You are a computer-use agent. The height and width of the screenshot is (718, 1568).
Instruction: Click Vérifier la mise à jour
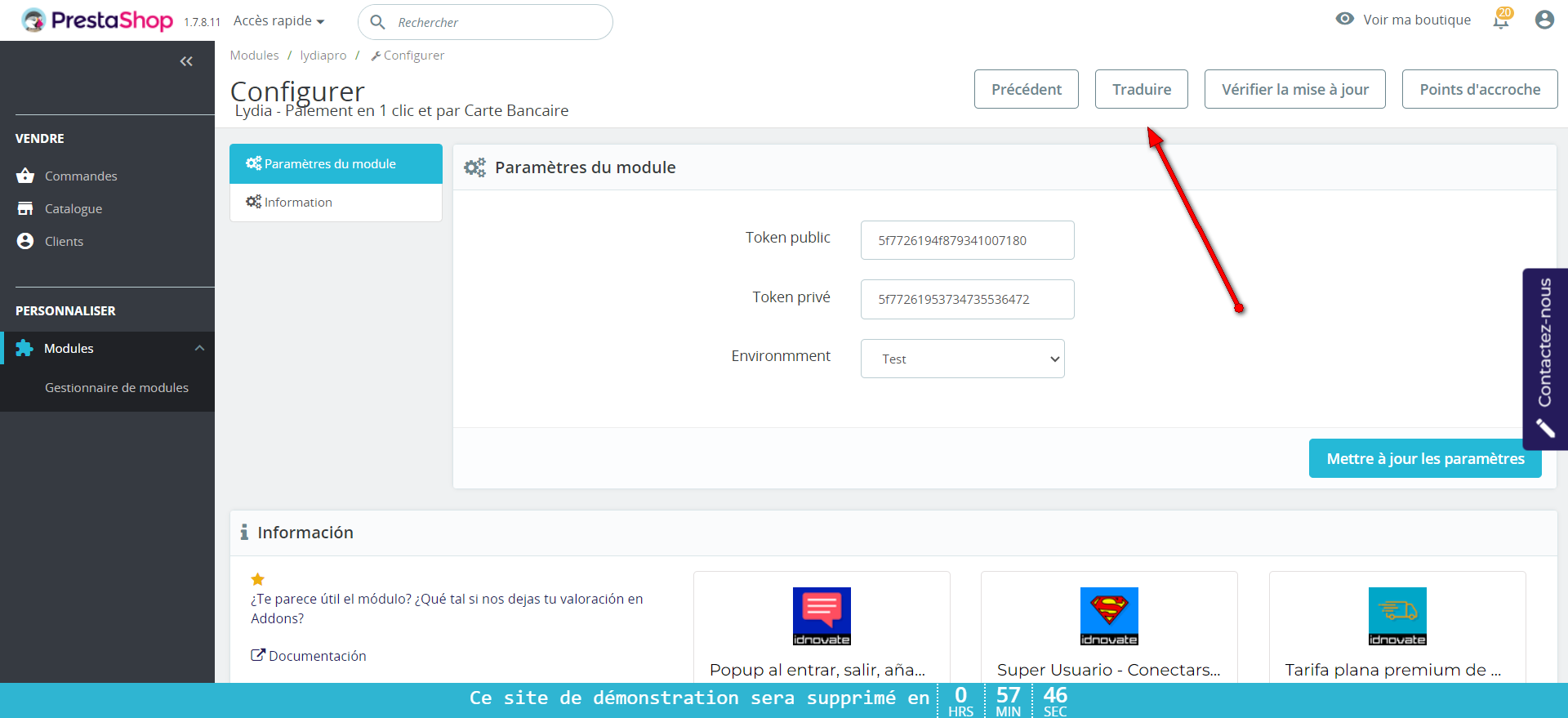tap(1295, 89)
